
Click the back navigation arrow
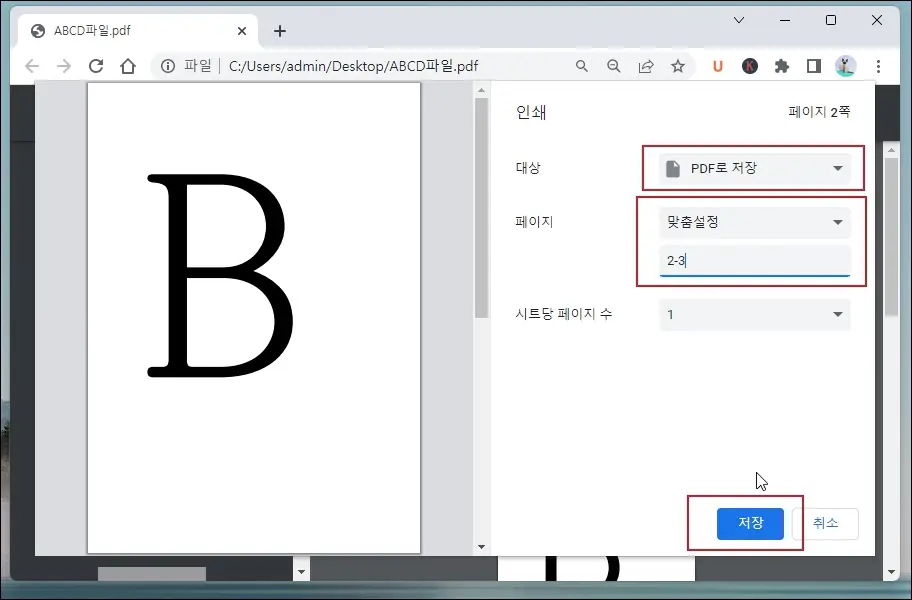pyautogui.click(x=32, y=66)
